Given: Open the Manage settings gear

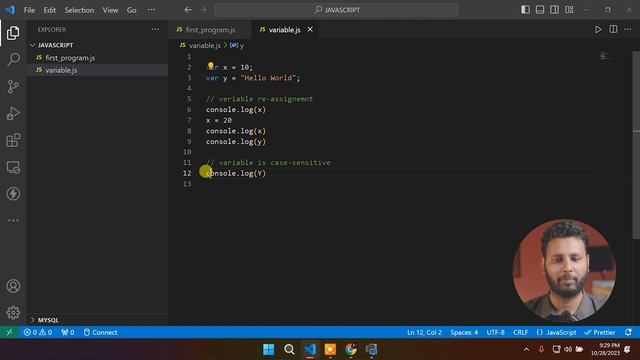Looking at the screenshot, I should (x=13, y=313).
